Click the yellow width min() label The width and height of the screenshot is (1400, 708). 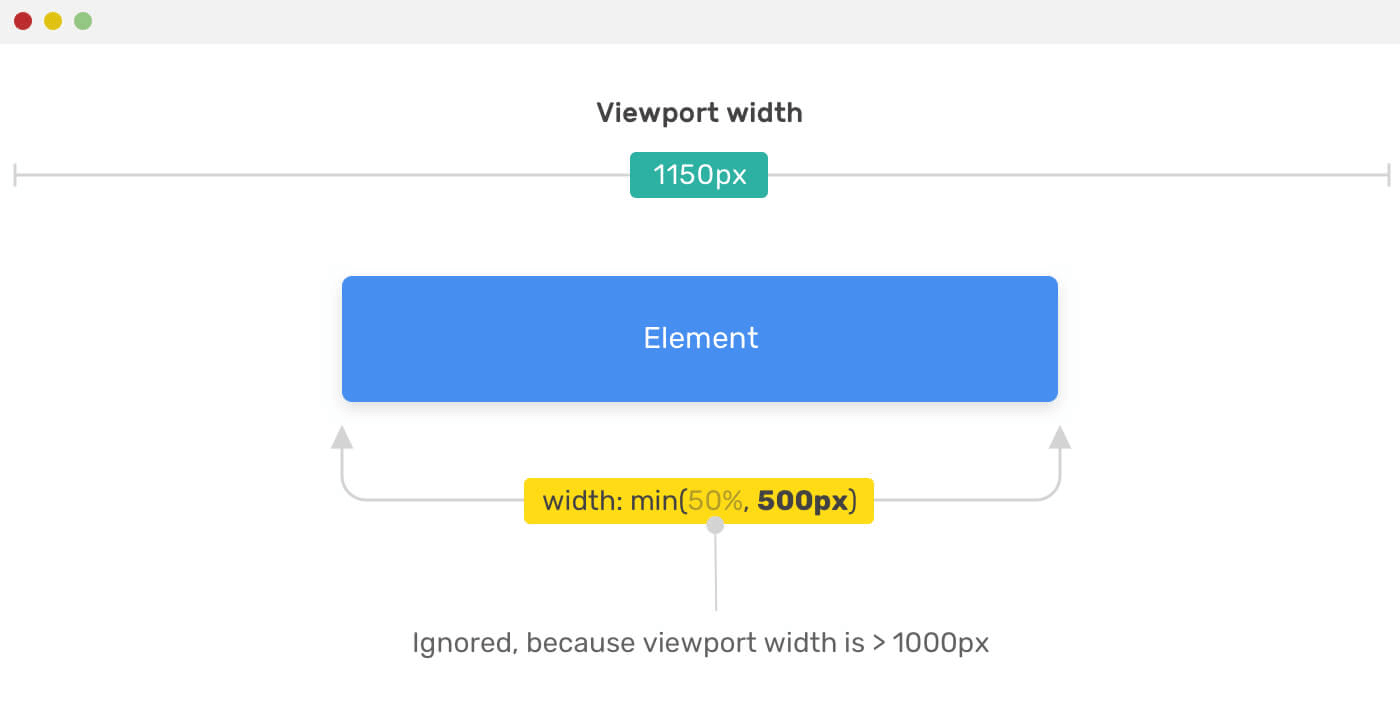[699, 501]
